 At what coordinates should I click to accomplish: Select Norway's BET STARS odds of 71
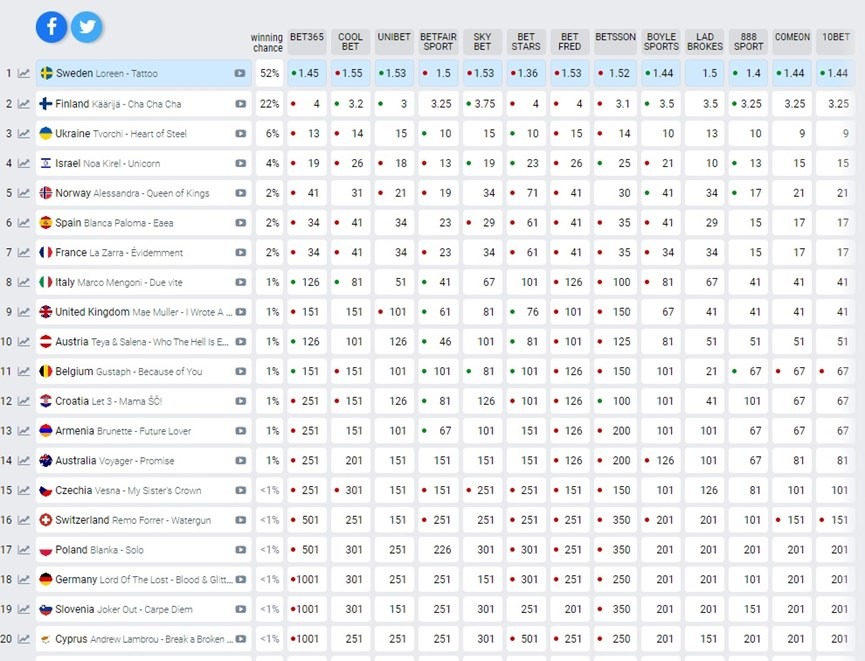pos(526,193)
